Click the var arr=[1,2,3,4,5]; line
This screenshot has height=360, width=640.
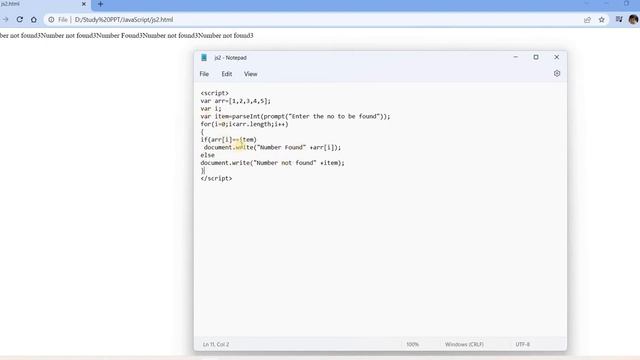click(236, 101)
